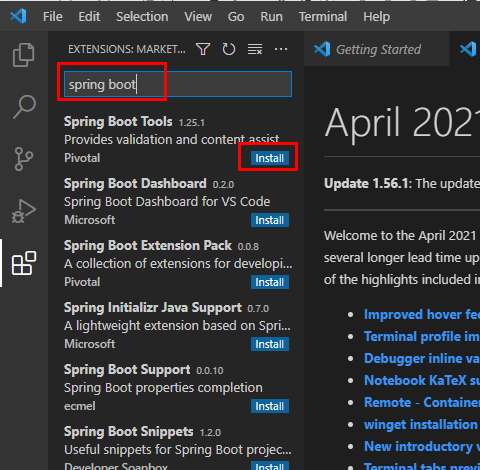Image resolution: width=480 pixels, height=470 pixels.
Task: Select Spring Initializr Java Support title
Action: click(153, 308)
